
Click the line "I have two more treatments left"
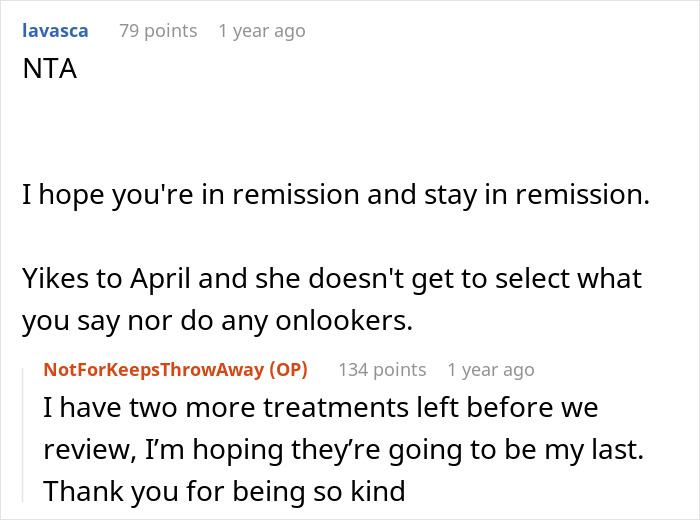321,407
